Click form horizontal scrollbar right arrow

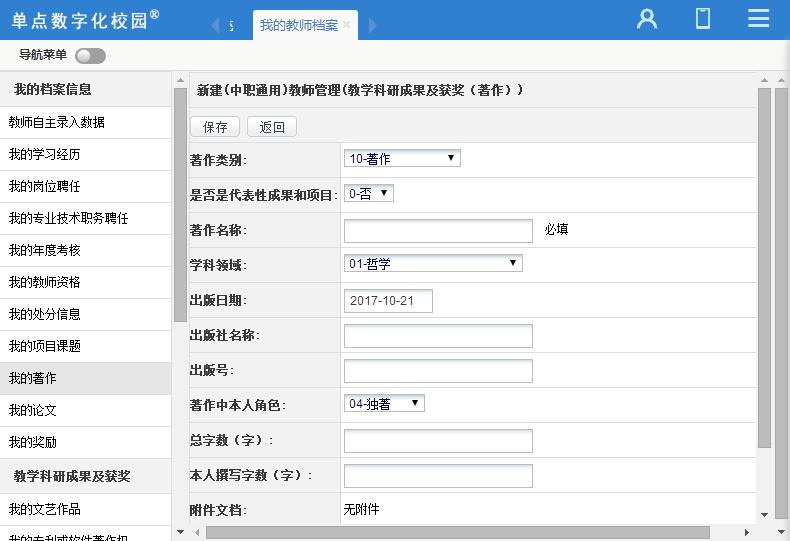[x=747, y=532]
